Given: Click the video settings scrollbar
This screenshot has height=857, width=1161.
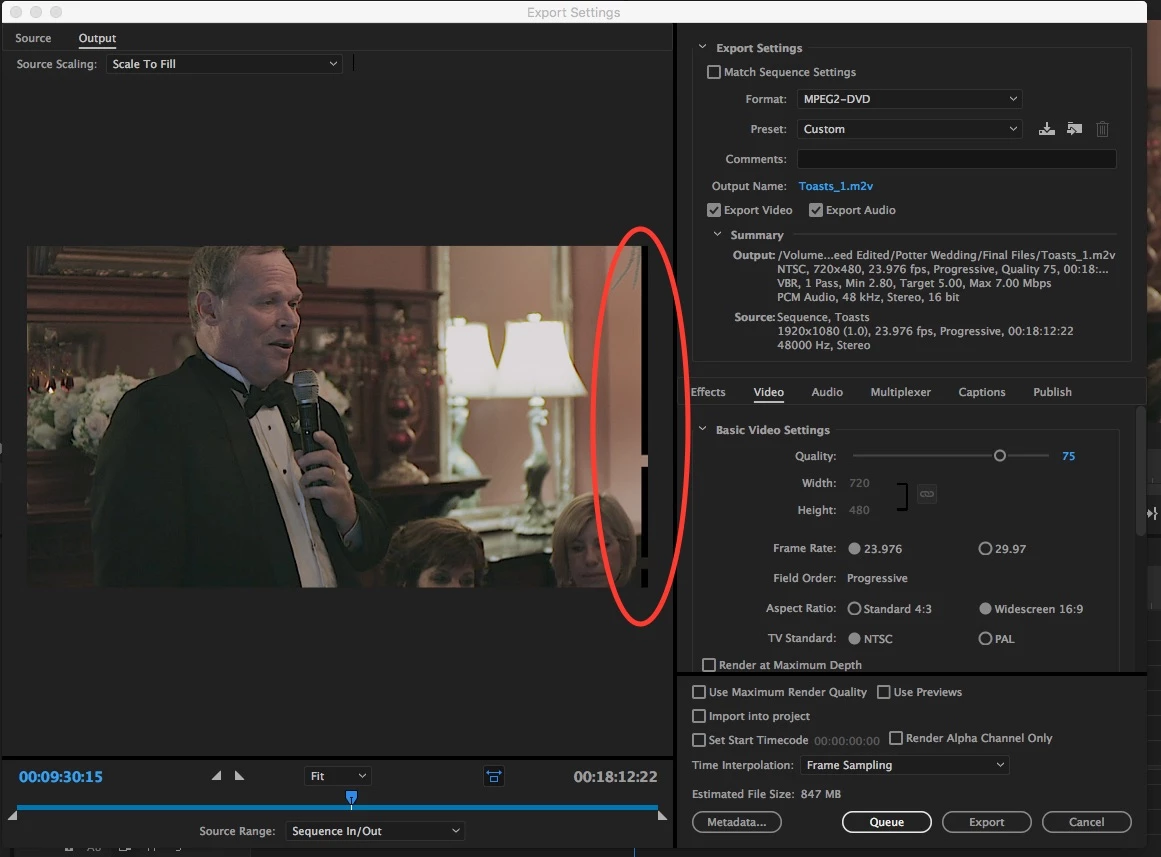Looking at the screenshot, I should tap(1141, 470).
